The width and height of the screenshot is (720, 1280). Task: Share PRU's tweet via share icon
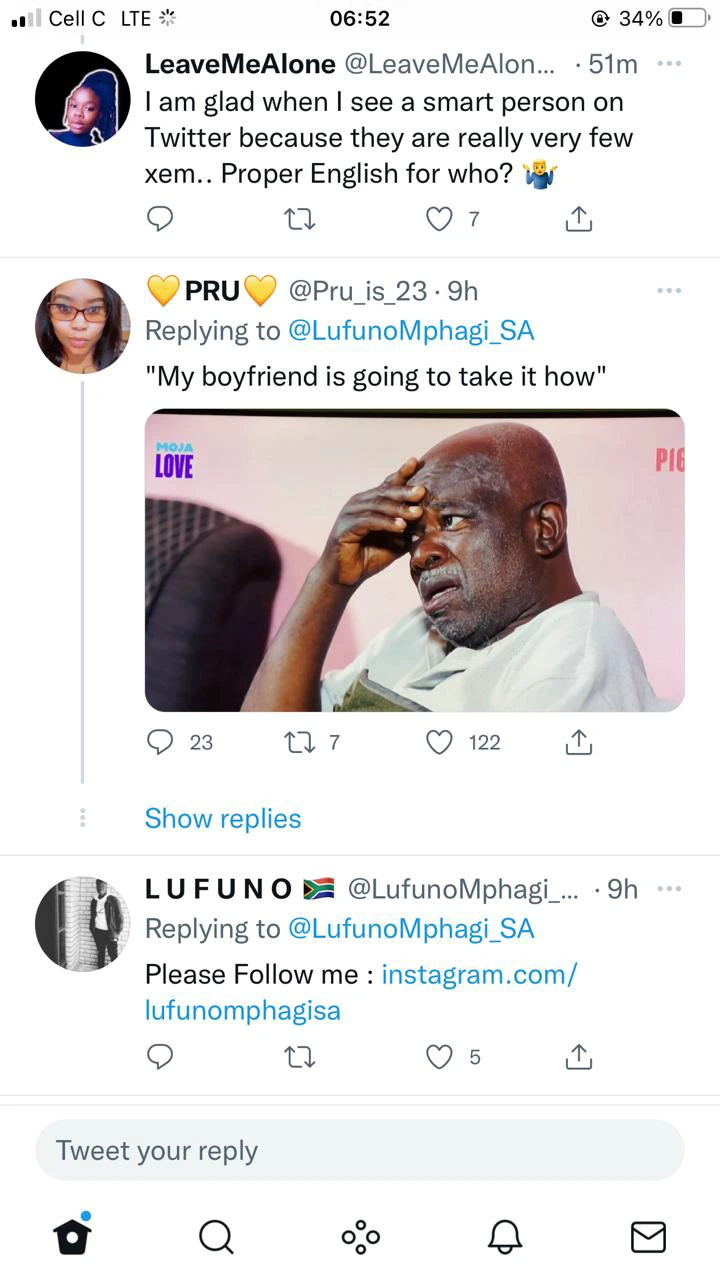point(579,742)
